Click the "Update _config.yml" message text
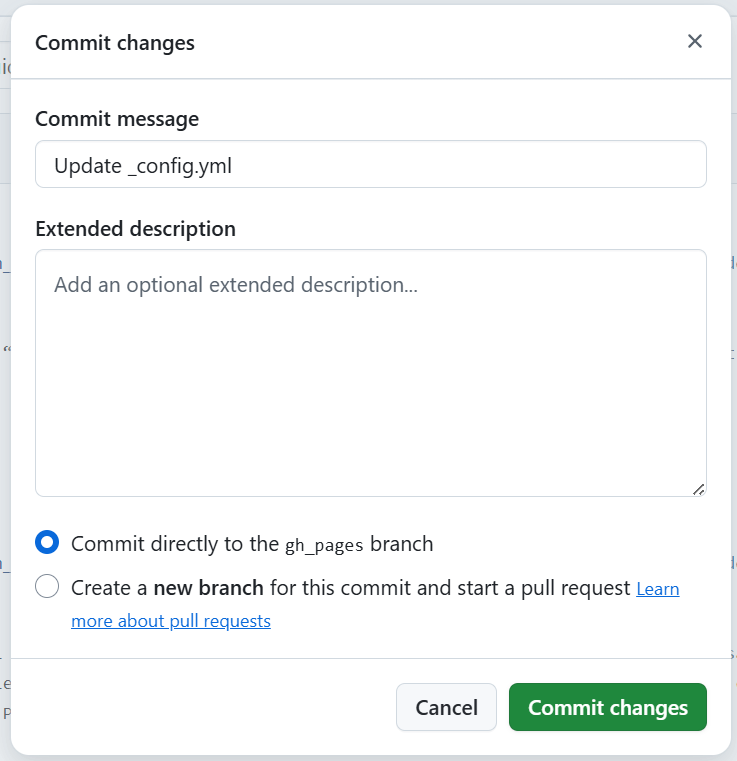The height and width of the screenshot is (761, 737). pos(143,166)
